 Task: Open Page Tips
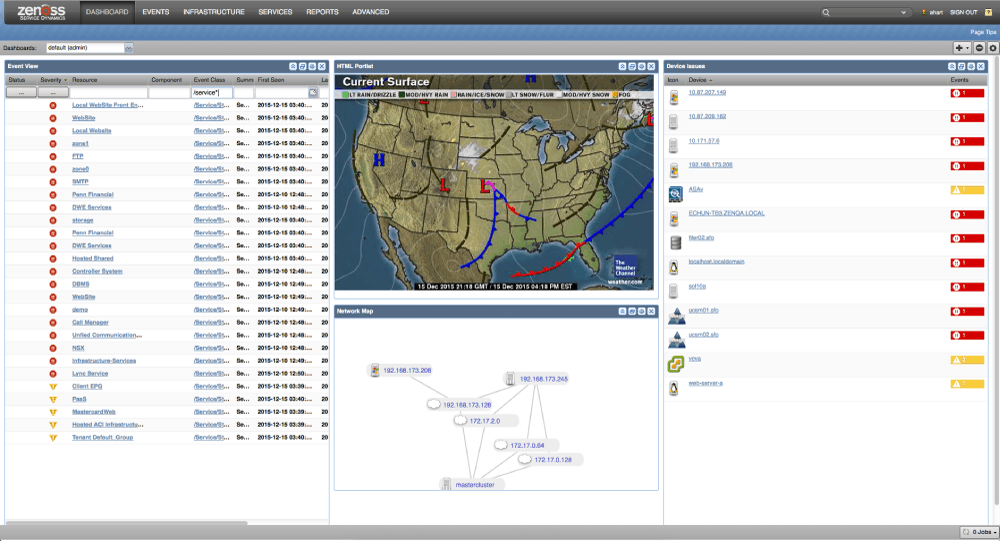(983, 32)
